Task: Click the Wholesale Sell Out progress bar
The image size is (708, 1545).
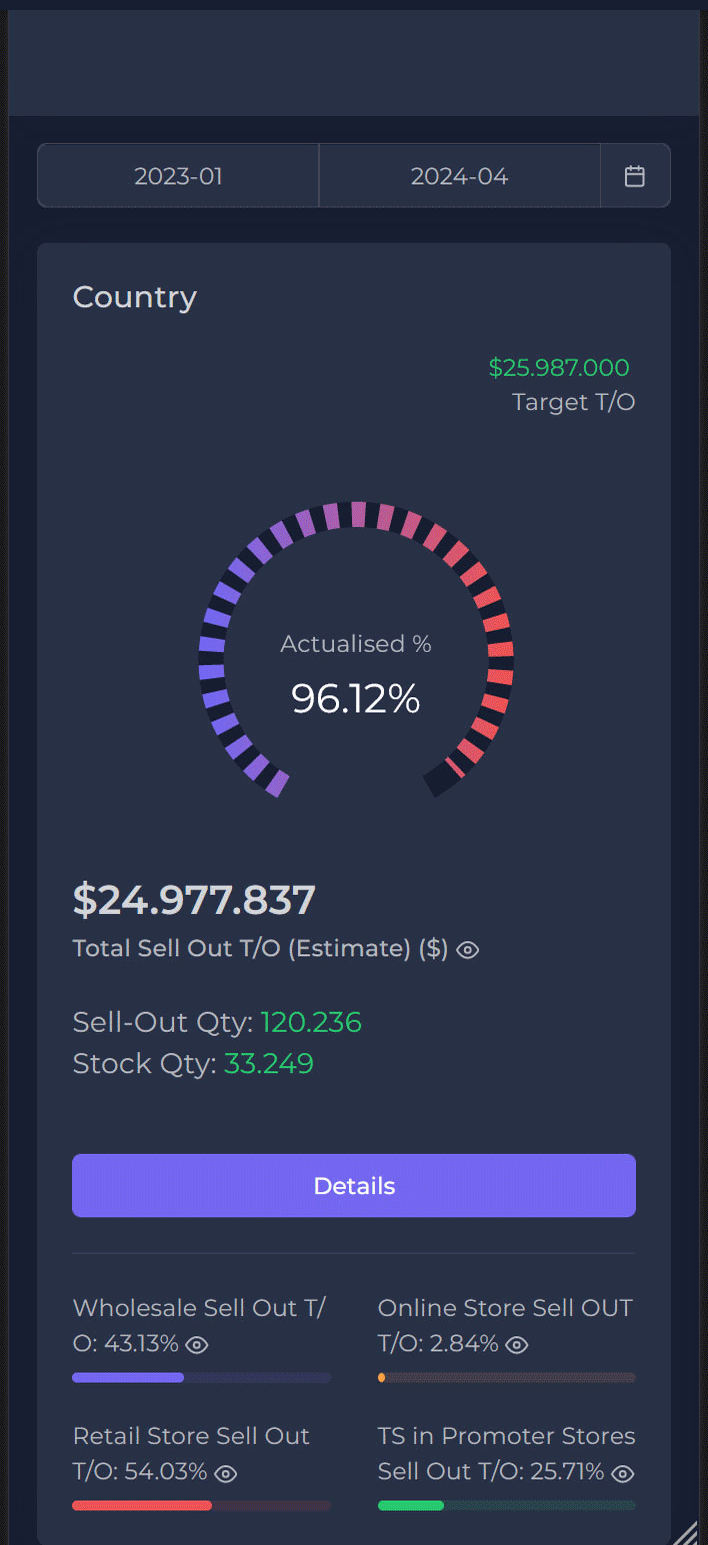Action: pos(201,1378)
